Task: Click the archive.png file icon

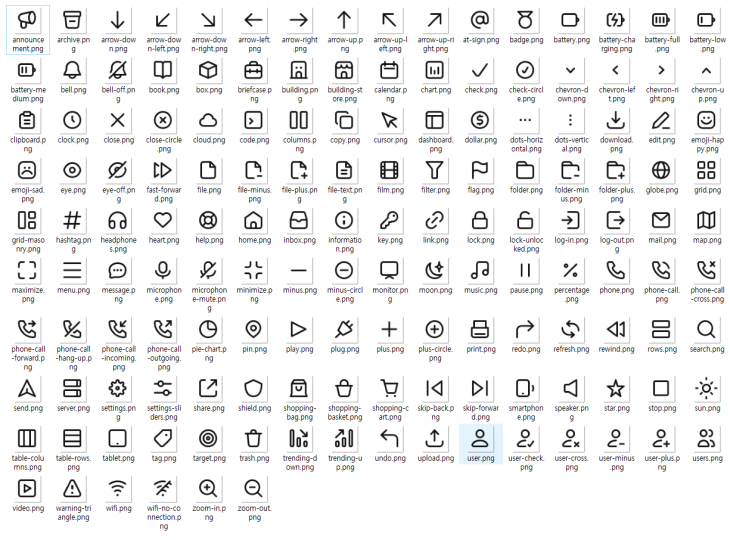Action: (x=72, y=20)
